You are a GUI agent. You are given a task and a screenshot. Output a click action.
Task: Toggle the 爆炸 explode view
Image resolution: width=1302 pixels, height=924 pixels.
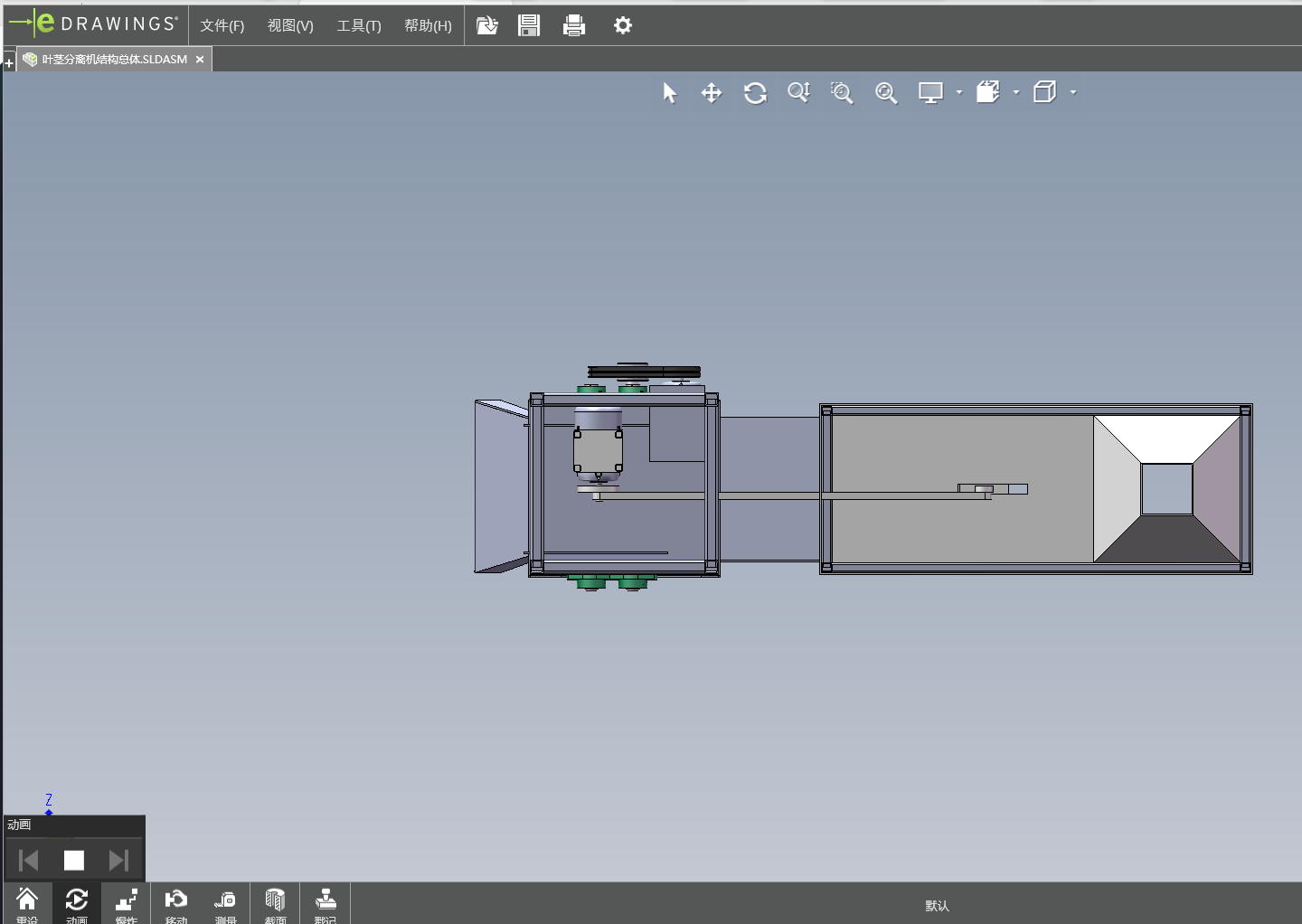point(127,903)
